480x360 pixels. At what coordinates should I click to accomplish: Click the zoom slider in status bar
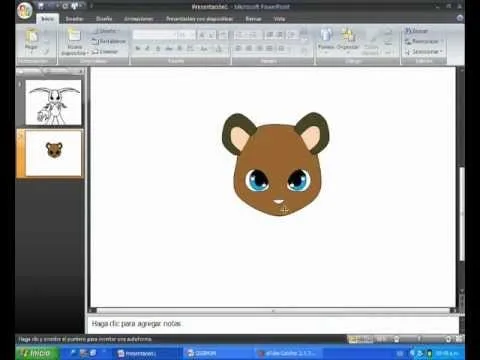(x=419, y=339)
